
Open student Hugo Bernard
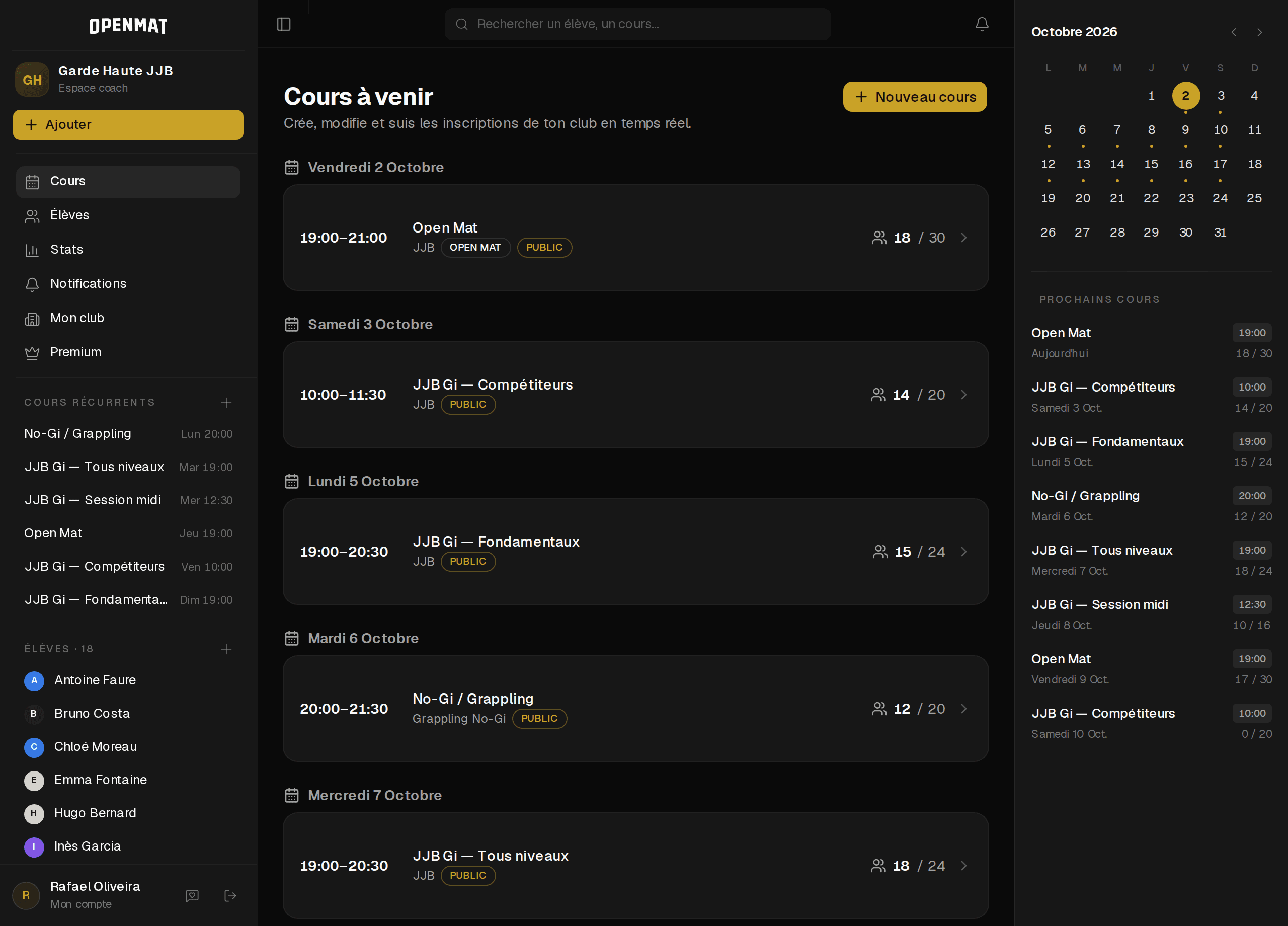pos(128,813)
